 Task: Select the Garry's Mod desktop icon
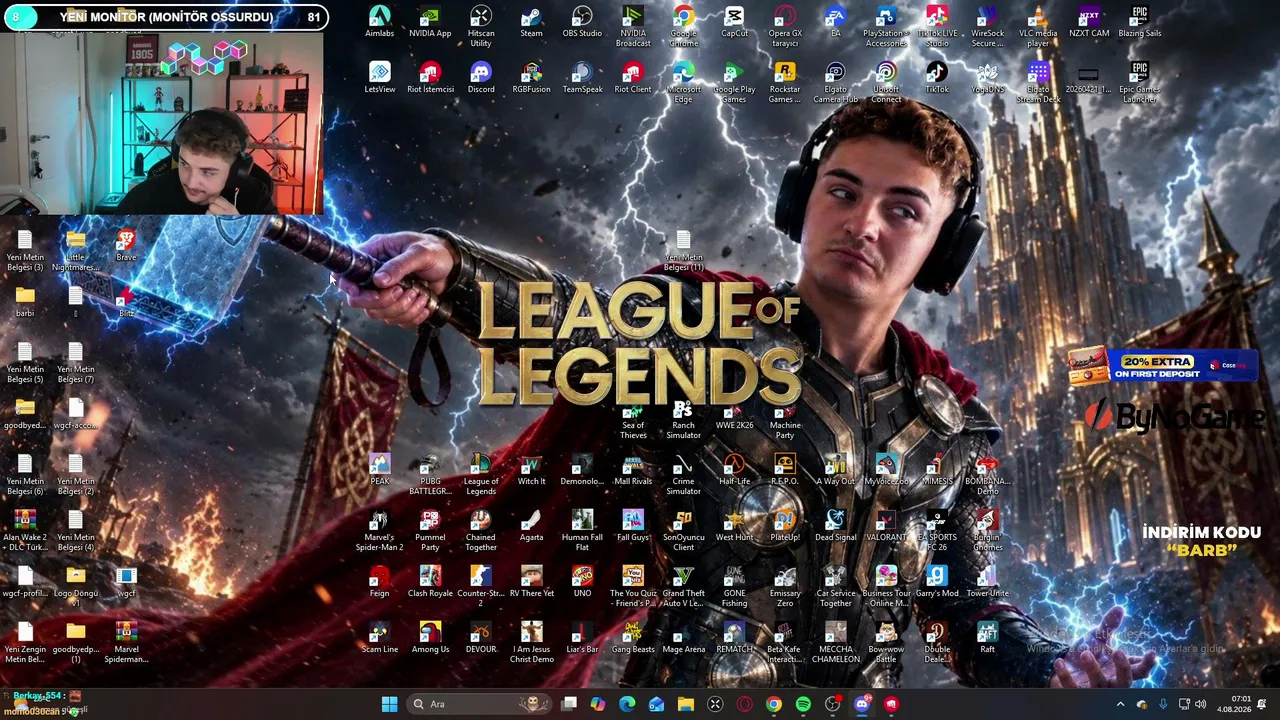[x=937, y=582]
